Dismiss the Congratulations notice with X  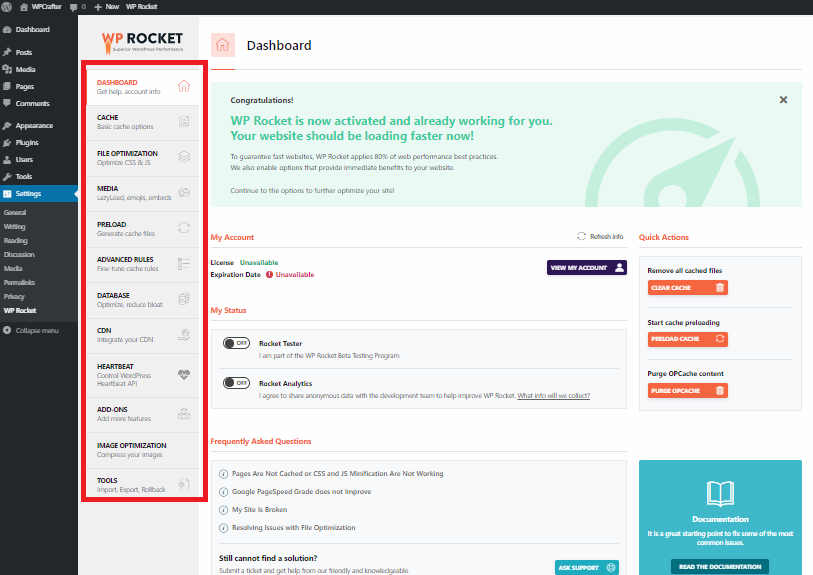783,100
